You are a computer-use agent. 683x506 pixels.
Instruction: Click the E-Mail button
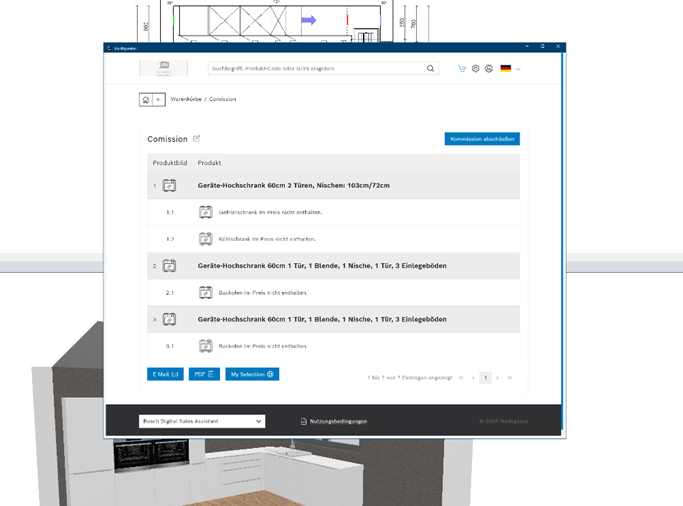pyautogui.click(x=165, y=374)
